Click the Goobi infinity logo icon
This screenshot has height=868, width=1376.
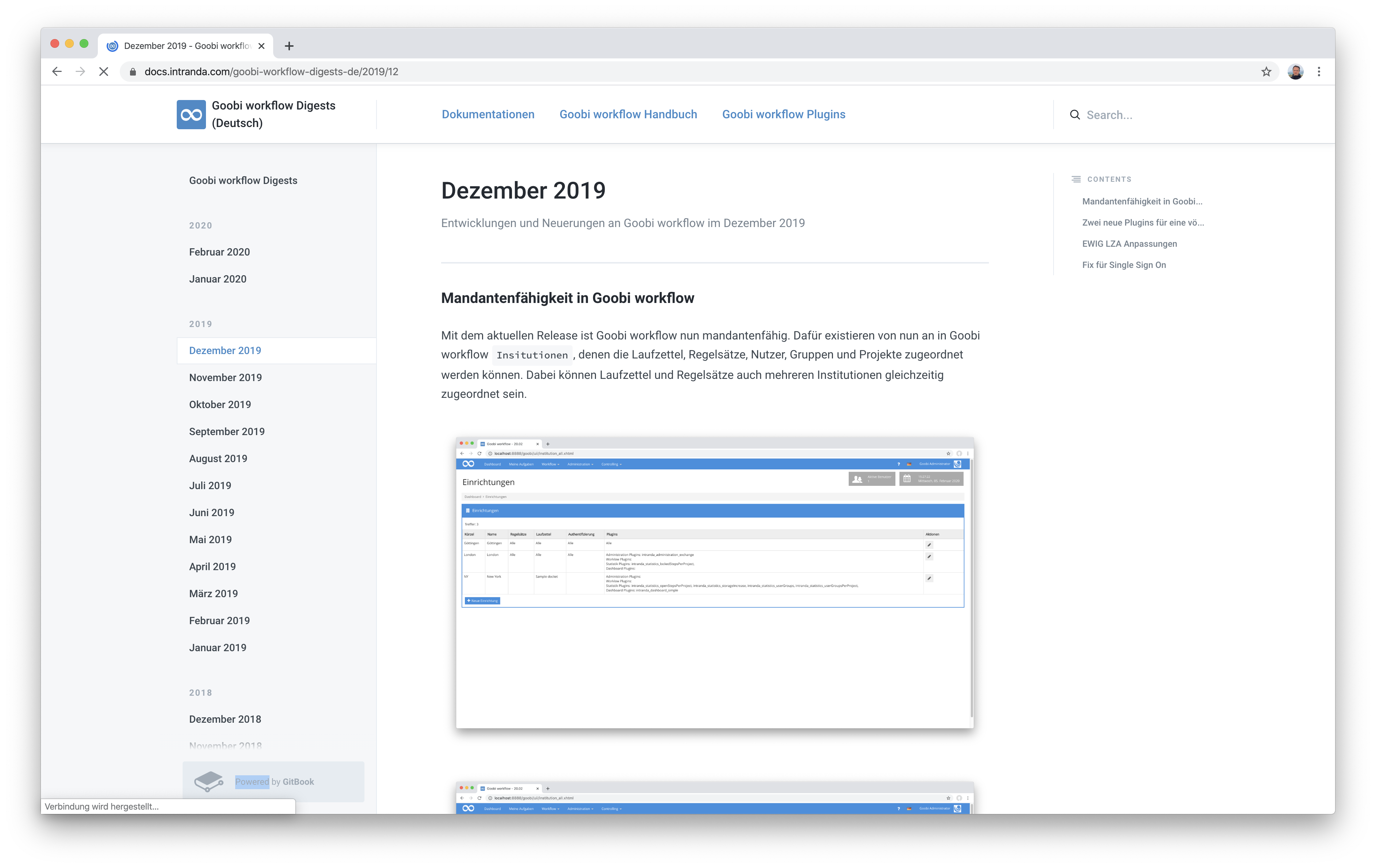[x=191, y=114]
